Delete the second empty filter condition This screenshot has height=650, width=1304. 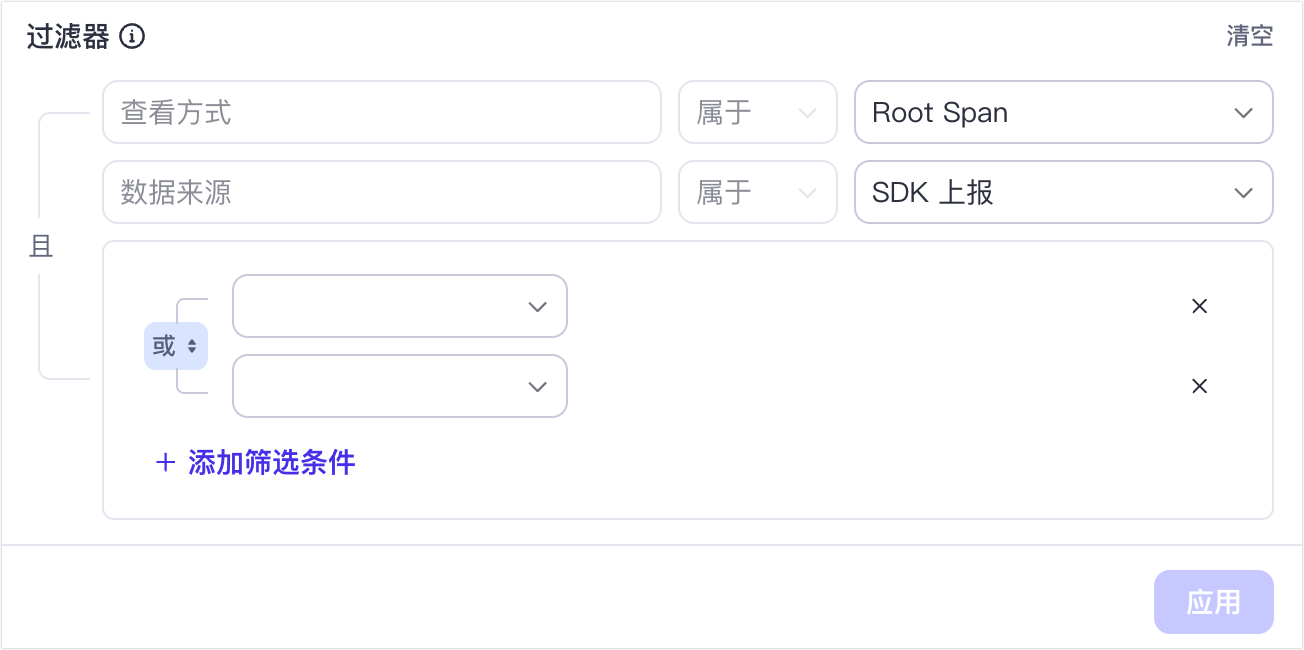click(x=1199, y=386)
